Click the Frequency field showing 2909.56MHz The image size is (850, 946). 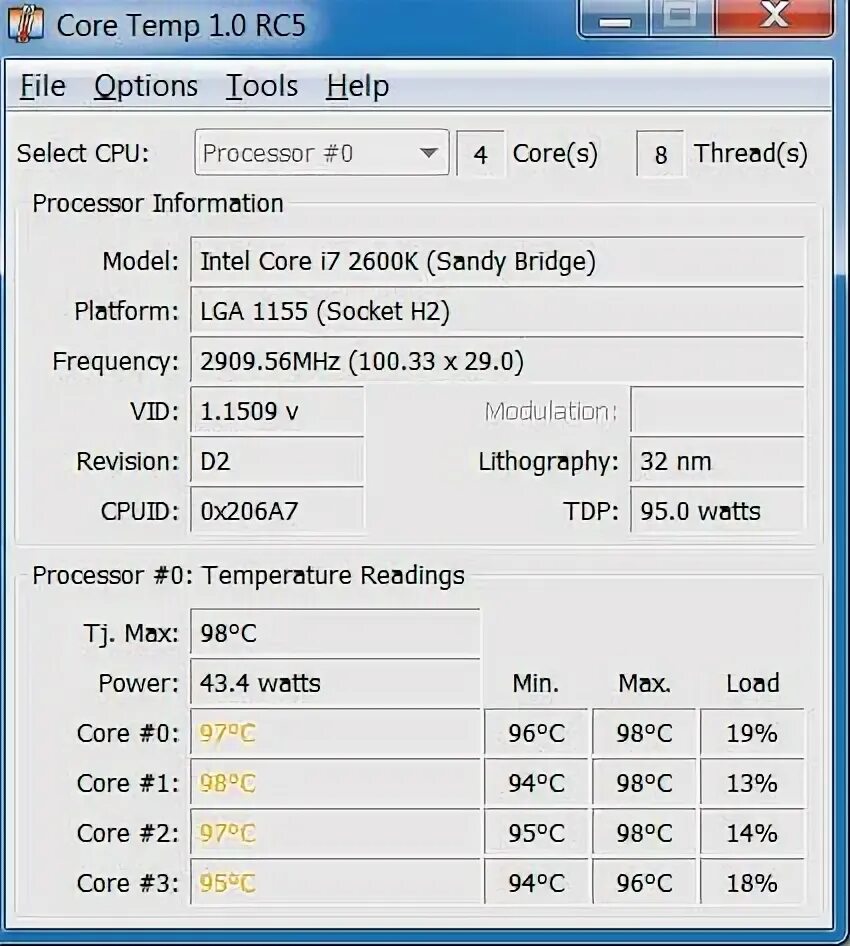click(497, 361)
